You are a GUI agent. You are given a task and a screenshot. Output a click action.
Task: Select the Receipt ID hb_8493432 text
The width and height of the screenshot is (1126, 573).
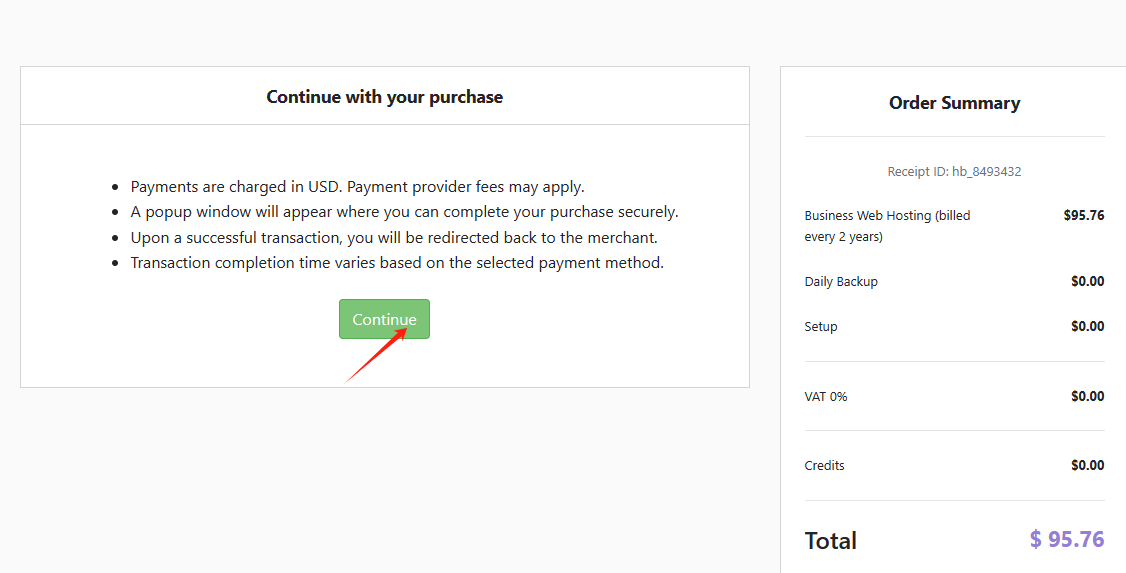(x=954, y=171)
